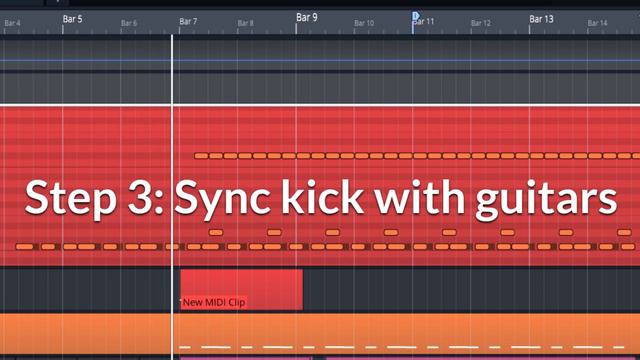Click the New MIDI Clip name label
The height and width of the screenshot is (360, 640).
click(x=214, y=302)
